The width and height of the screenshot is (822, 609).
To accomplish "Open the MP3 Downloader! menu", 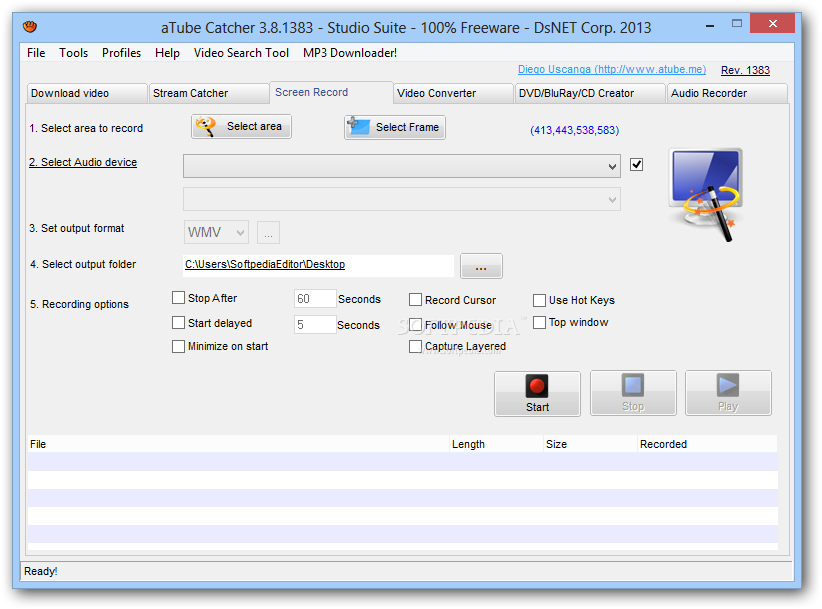I will coord(350,53).
